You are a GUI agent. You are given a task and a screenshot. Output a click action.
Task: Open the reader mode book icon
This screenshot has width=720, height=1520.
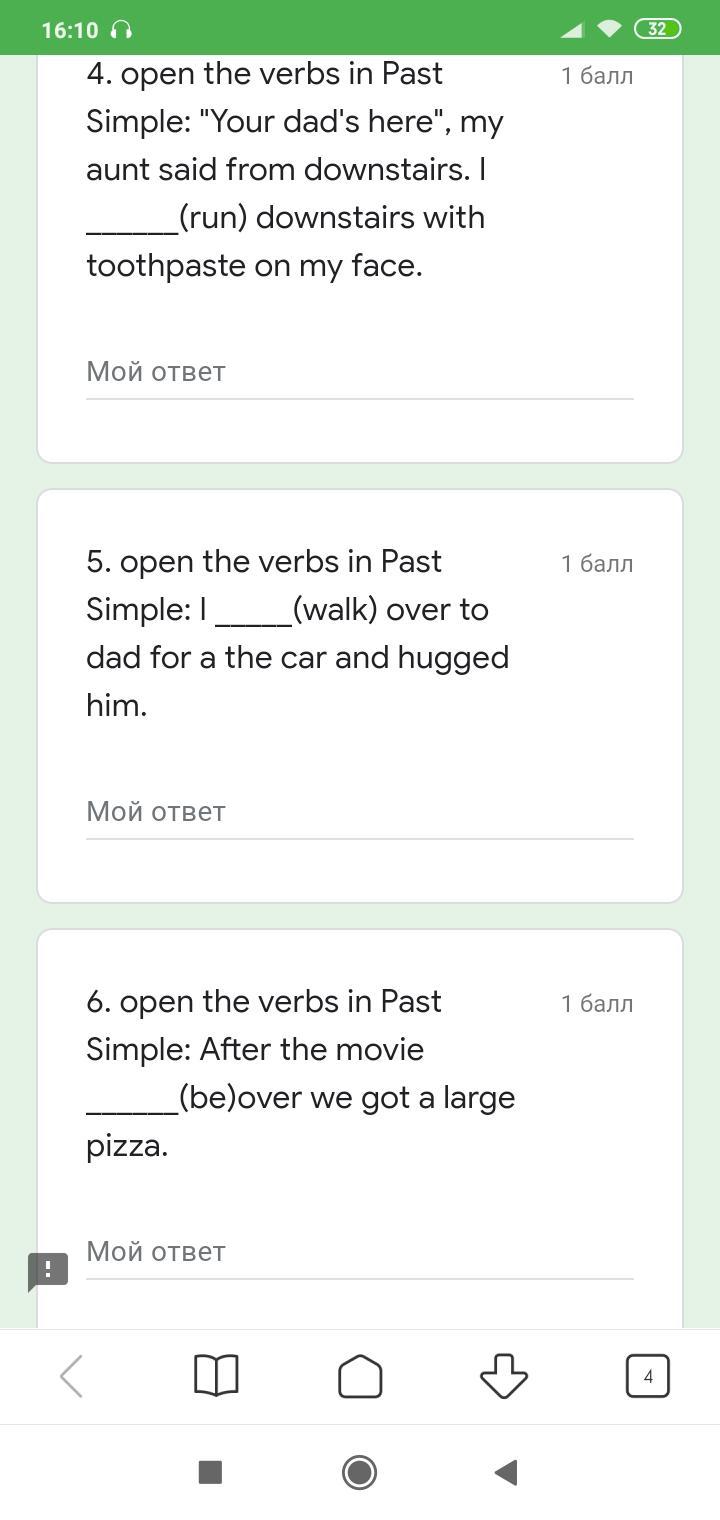(x=215, y=1377)
